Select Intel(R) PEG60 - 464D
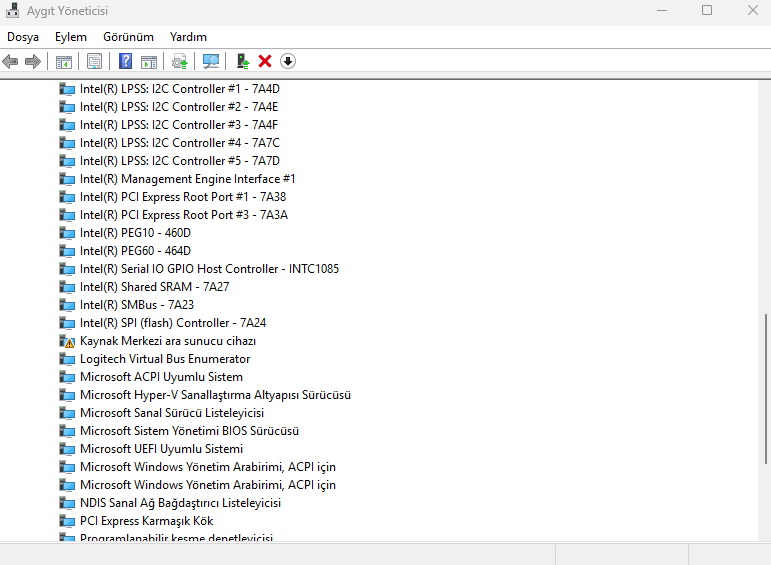The width and height of the screenshot is (771, 565). [135, 251]
